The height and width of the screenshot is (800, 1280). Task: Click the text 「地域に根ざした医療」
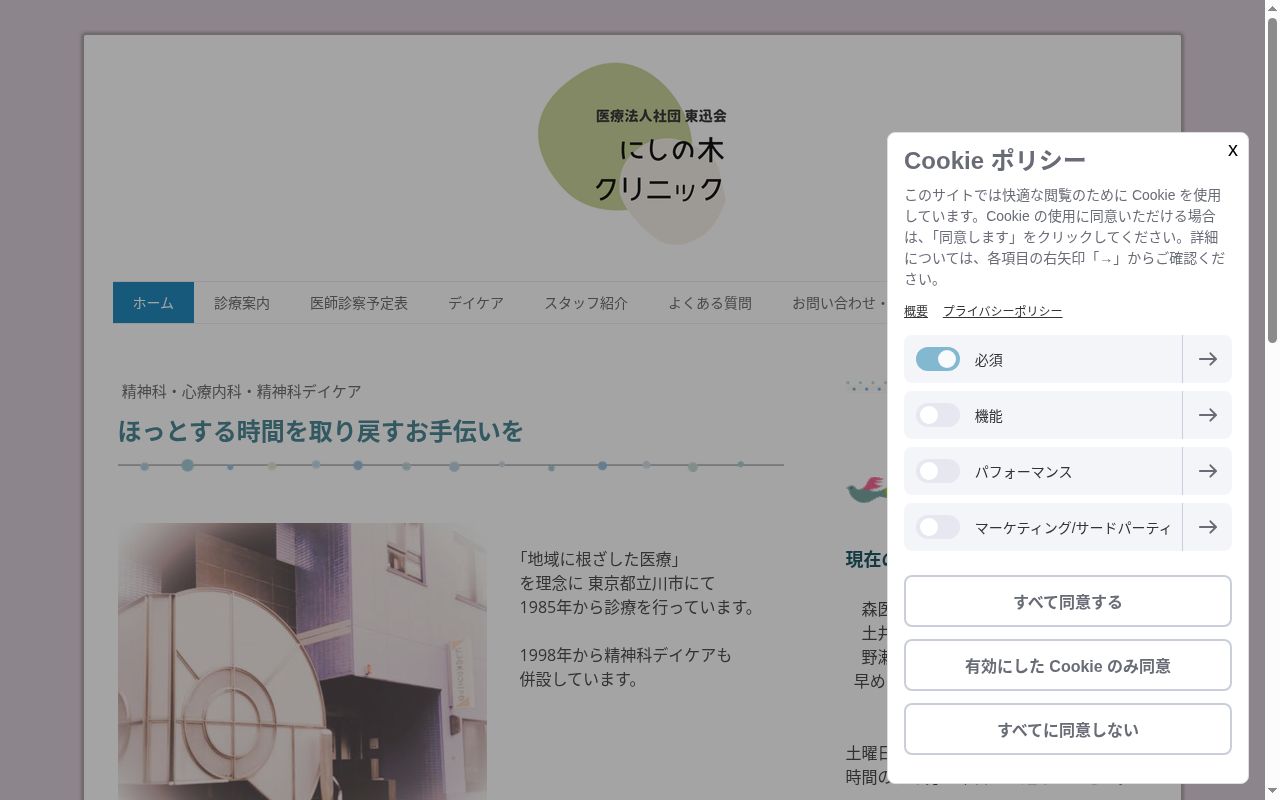(x=599, y=559)
